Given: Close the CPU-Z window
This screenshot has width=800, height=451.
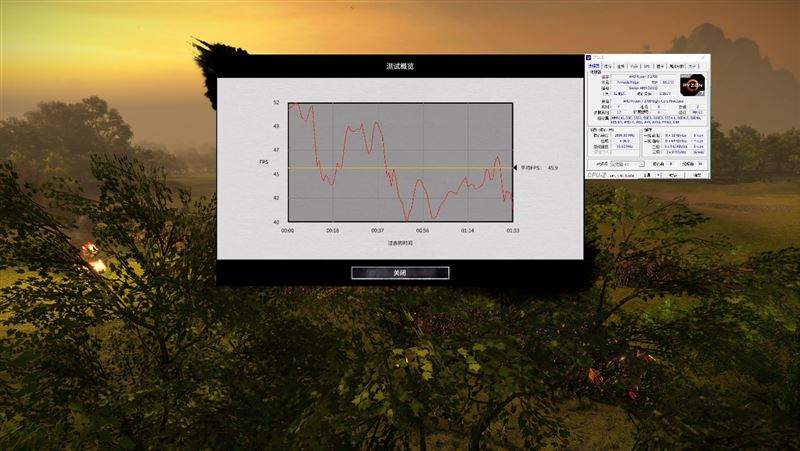Looking at the screenshot, I should click(703, 57).
